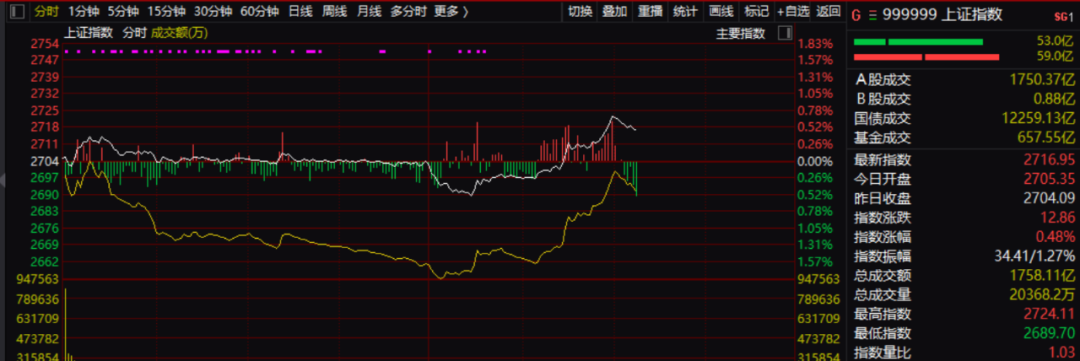Click the 最高指数 value 2724.11
This screenshot has width=1080, height=361.
(1049, 315)
